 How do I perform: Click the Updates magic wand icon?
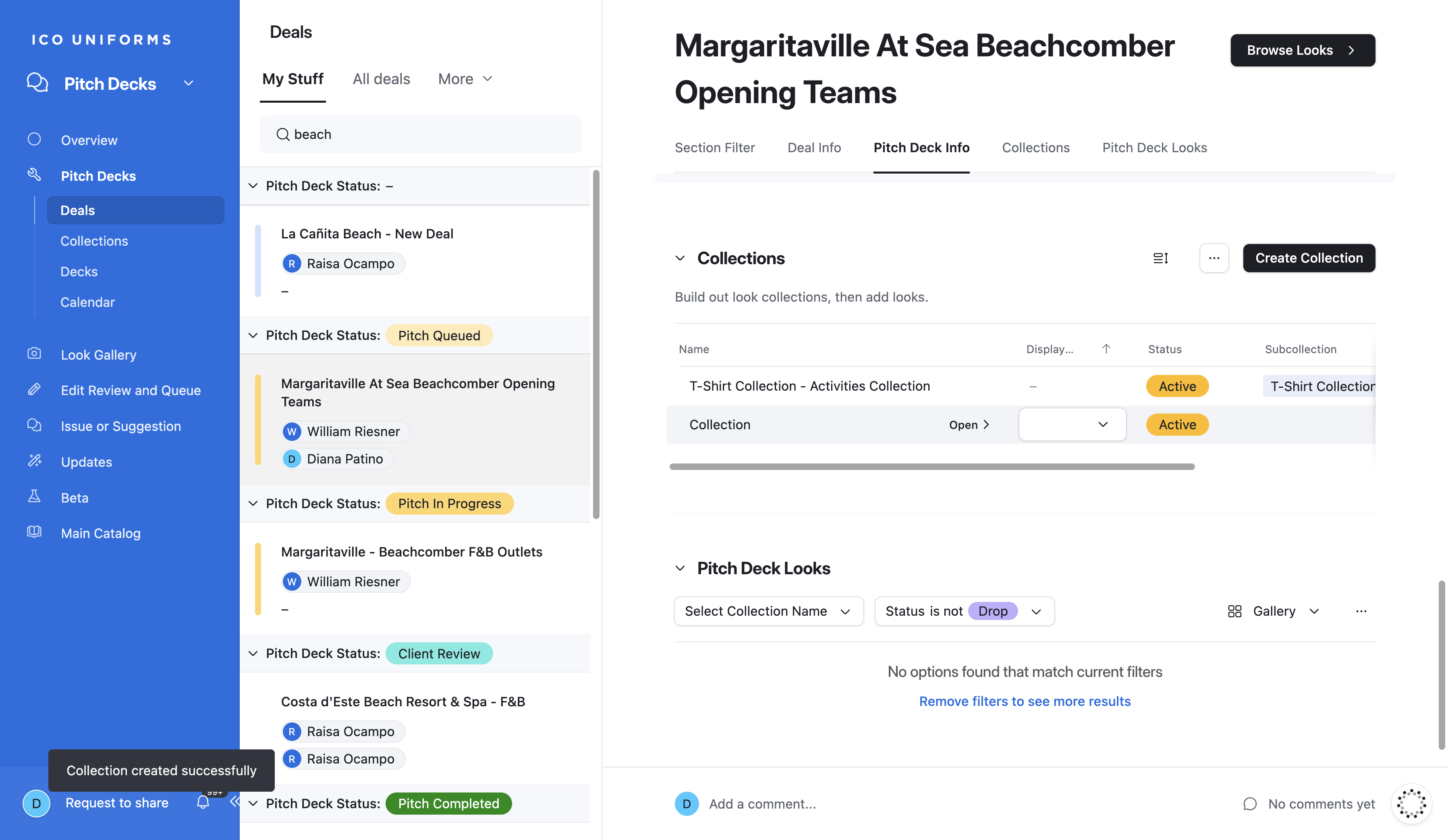tap(35, 461)
